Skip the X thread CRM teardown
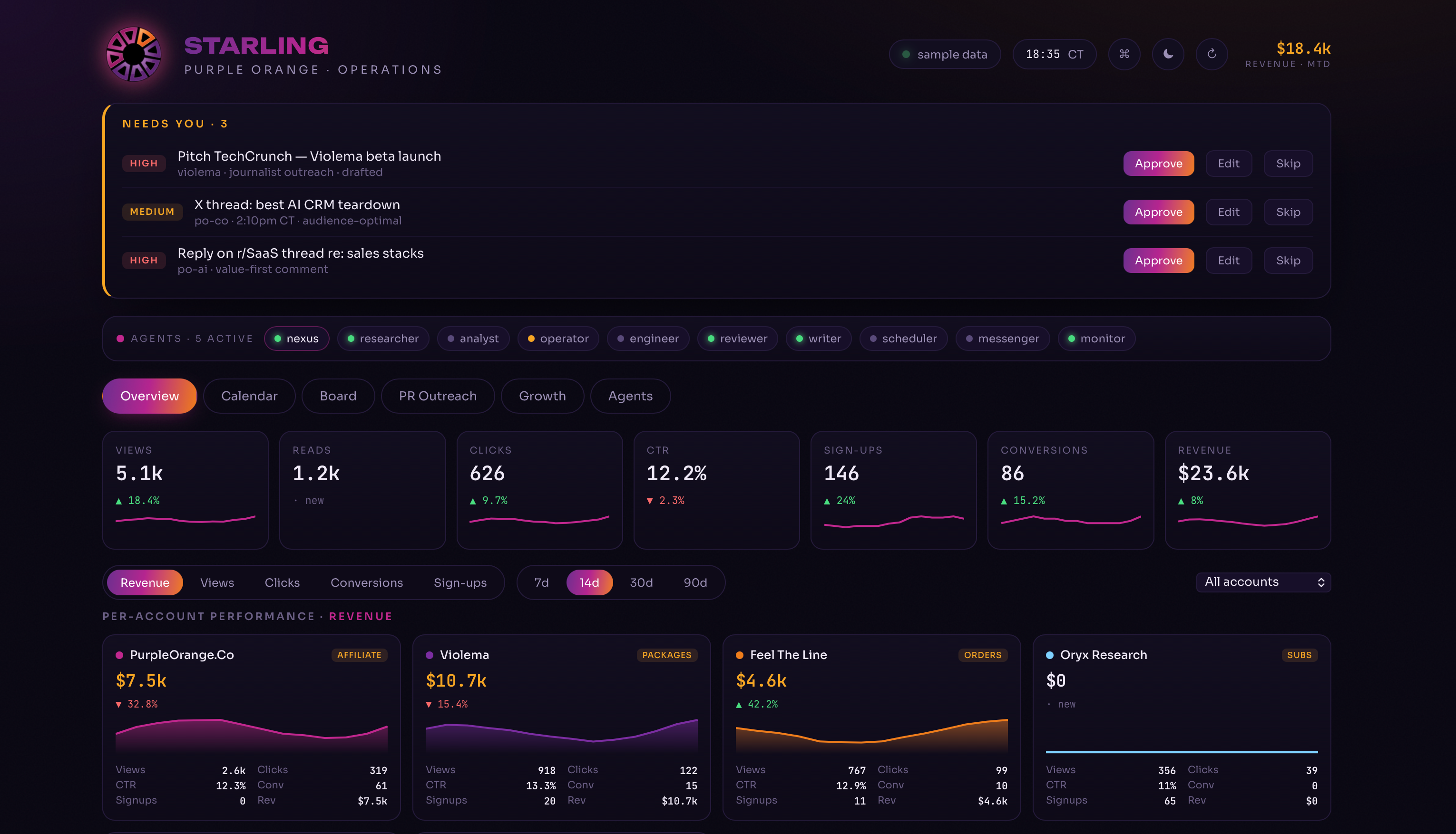Viewport: 1456px width, 834px height. (x=1288, y=212)
